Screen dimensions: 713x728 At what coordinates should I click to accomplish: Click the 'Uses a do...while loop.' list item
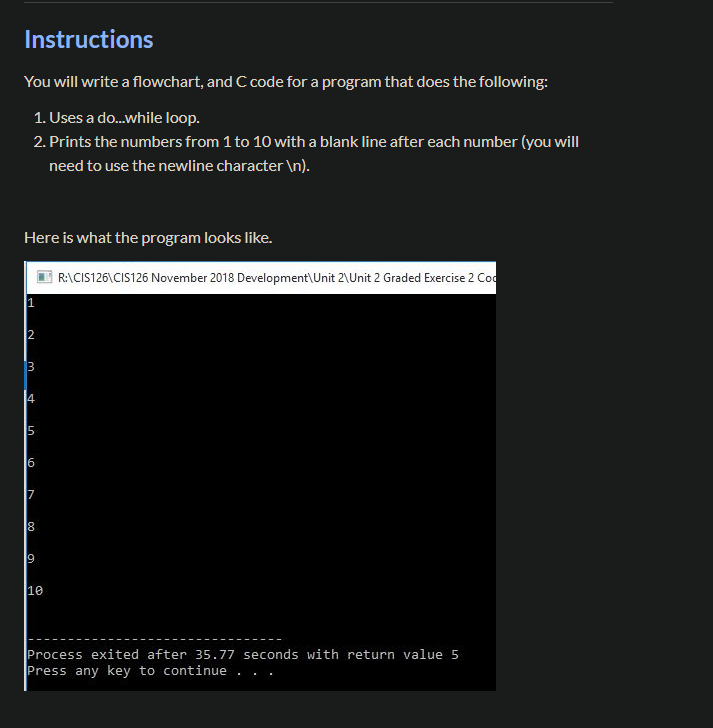click(x=124, y=118)
